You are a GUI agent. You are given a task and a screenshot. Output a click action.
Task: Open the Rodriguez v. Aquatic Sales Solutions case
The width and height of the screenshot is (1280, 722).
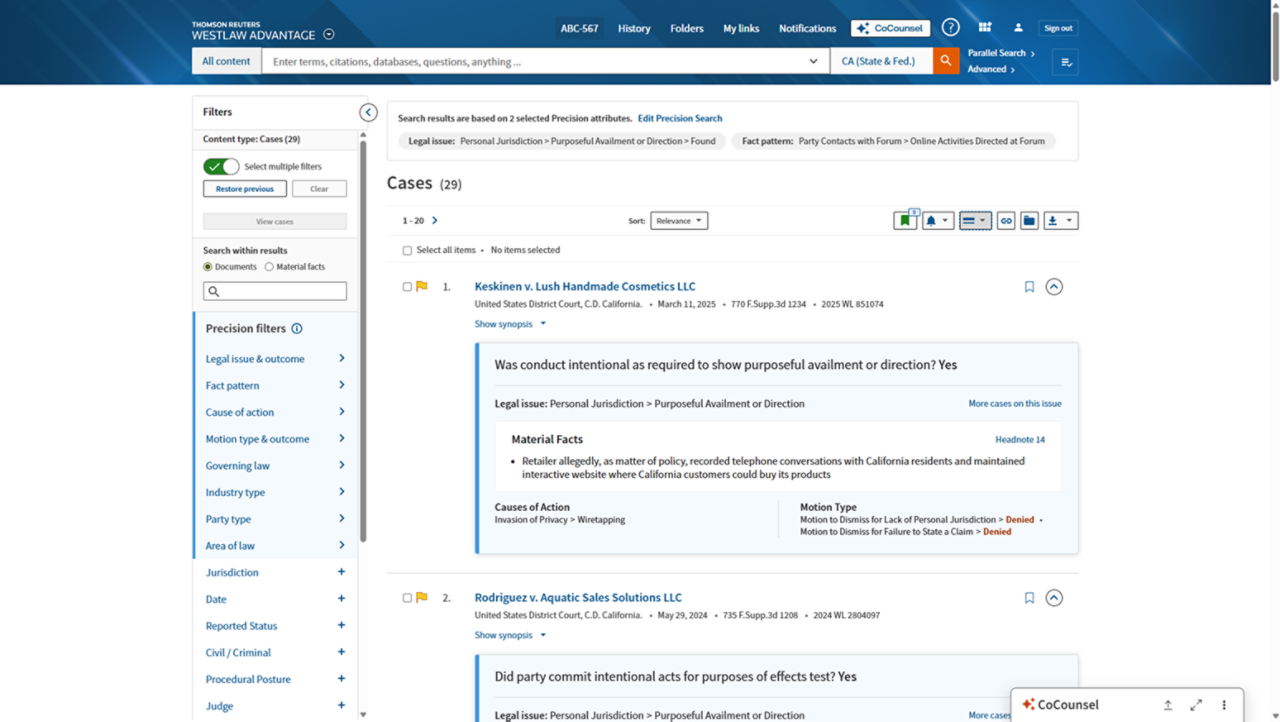pos(578,597)
